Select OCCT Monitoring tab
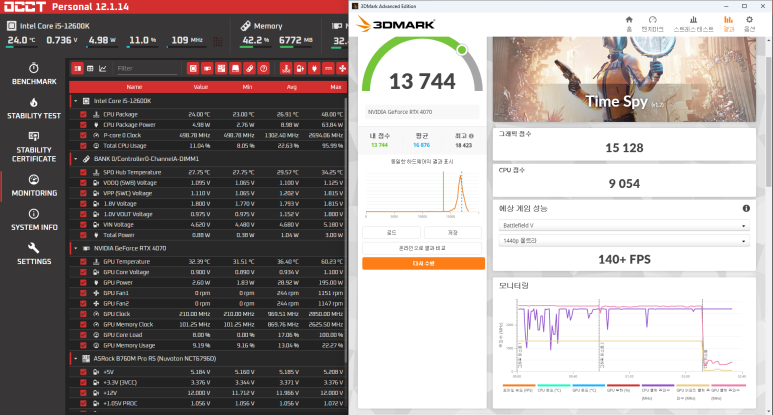The width and height of the screenshot is (773, 415). coord(34,186)
